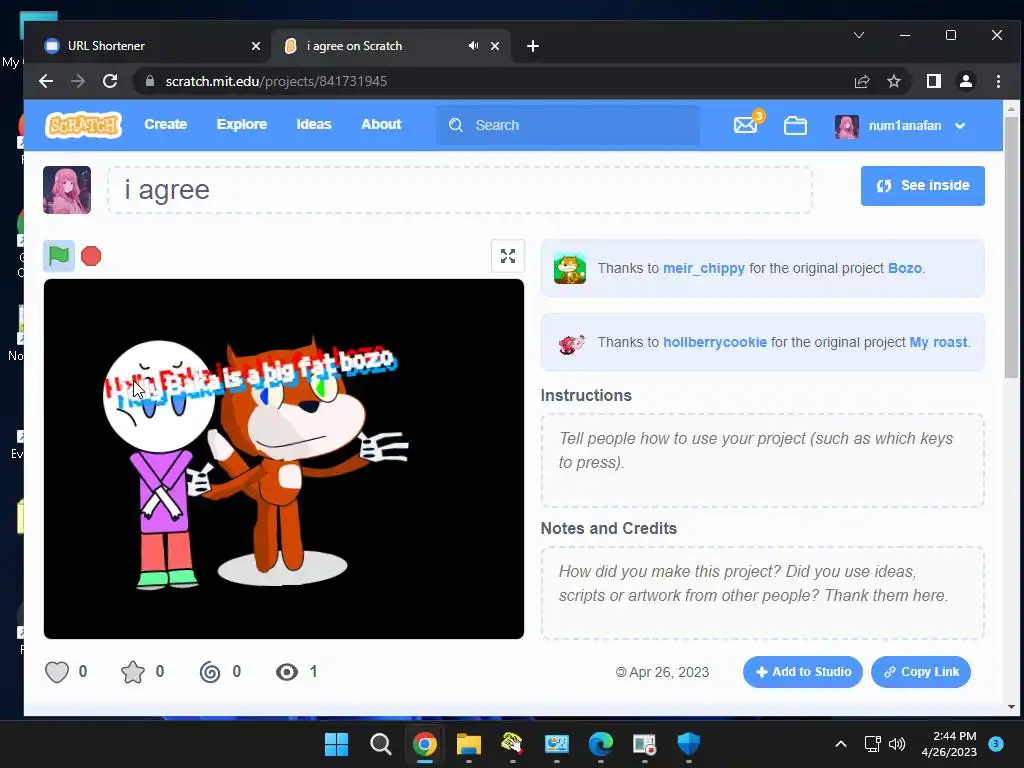This screenshot has height=768, width=1024.
Task: Open Windows taskbar search
Action: 380,744
